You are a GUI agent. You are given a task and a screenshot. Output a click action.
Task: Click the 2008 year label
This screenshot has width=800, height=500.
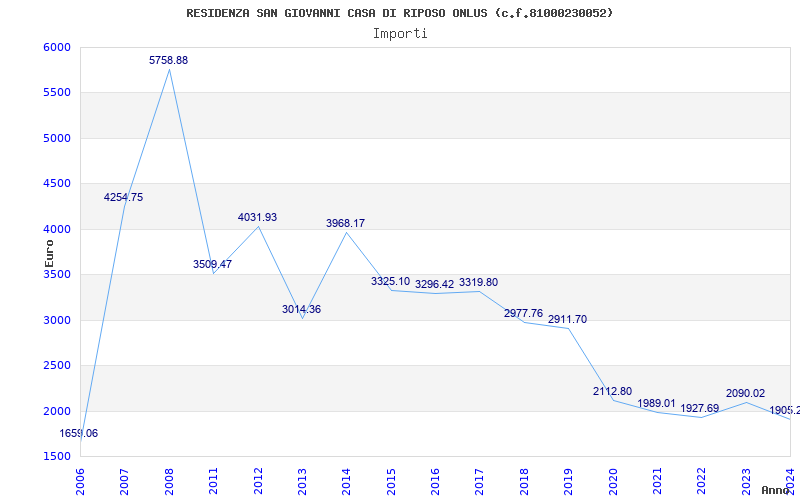(169, 482)
